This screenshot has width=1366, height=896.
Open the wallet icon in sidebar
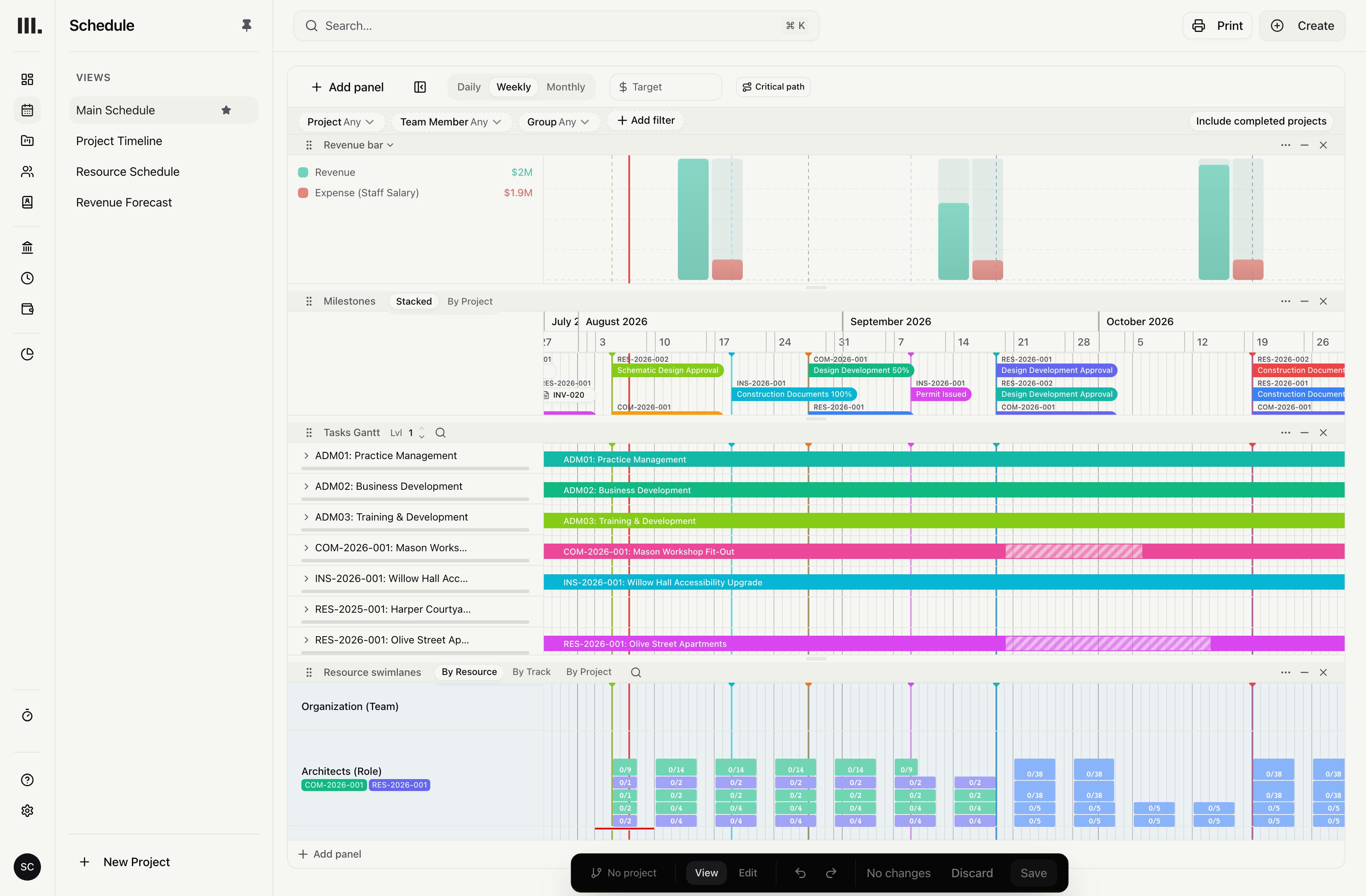(27, 309)
